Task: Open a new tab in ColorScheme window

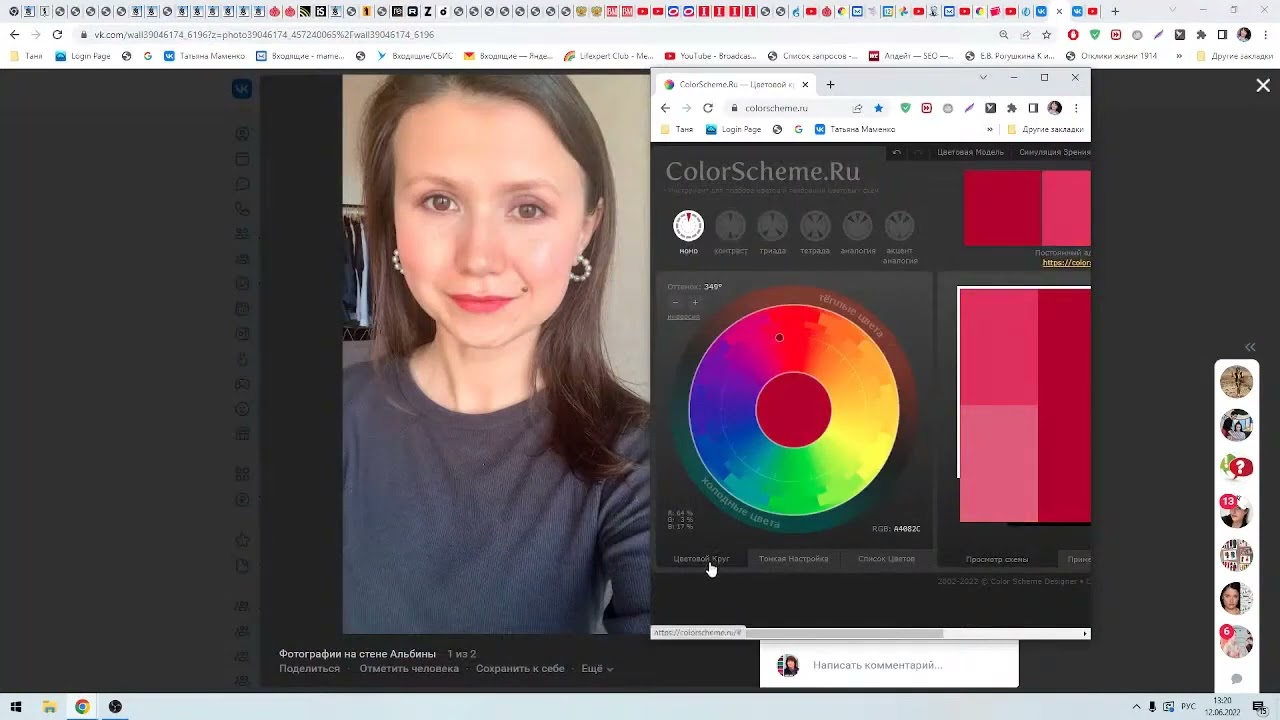Action: (830, 85)
